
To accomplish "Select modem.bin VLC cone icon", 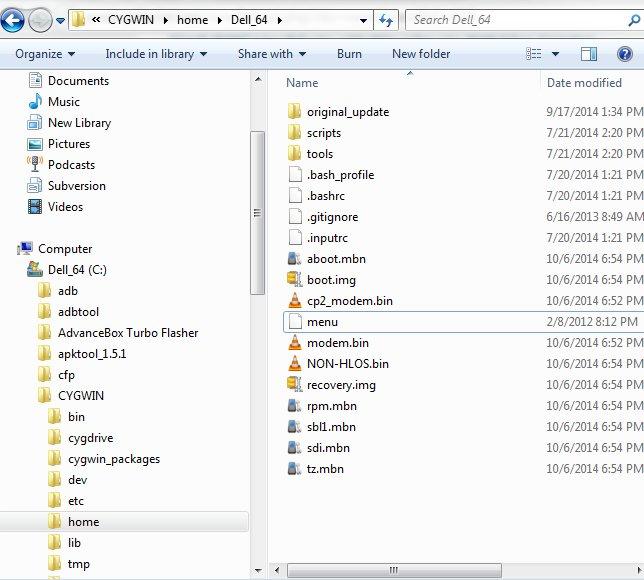I will click(x=294, y=342).
